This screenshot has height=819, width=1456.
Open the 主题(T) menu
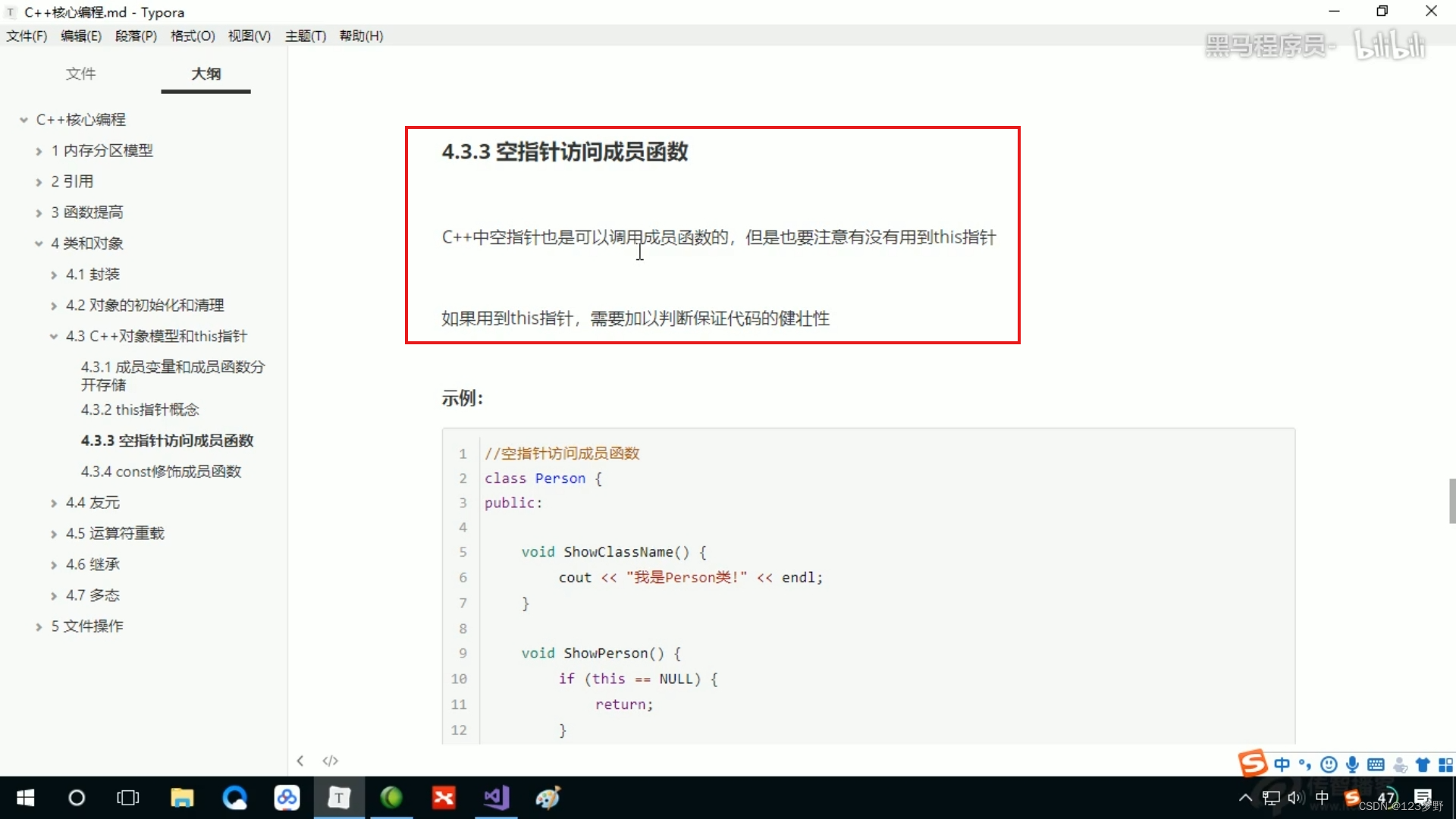(x=306, y=36)
